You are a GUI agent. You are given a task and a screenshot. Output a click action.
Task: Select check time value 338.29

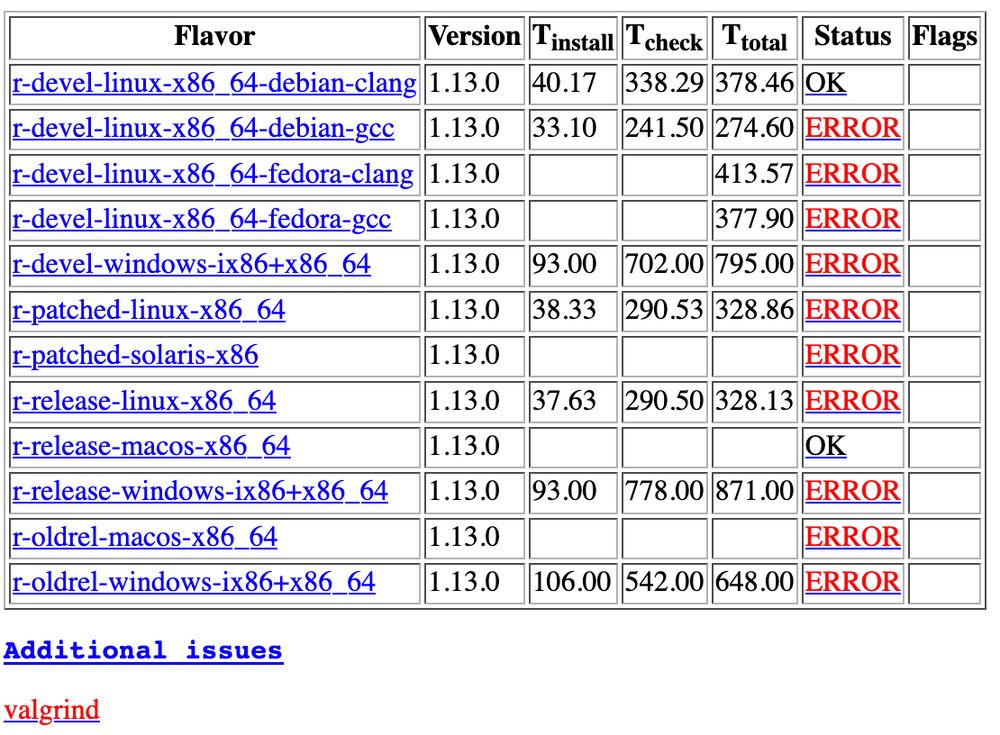(665, 84)
